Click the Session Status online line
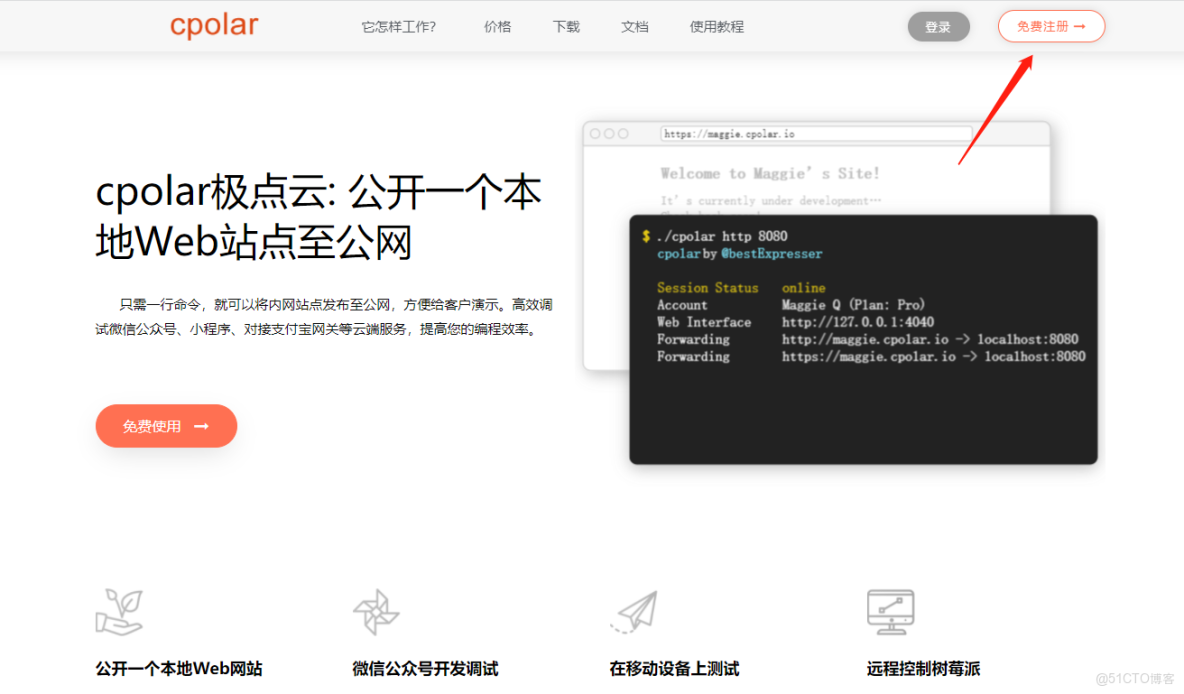The height and width of the screenshot is (694, 1184). coord(741,288)
